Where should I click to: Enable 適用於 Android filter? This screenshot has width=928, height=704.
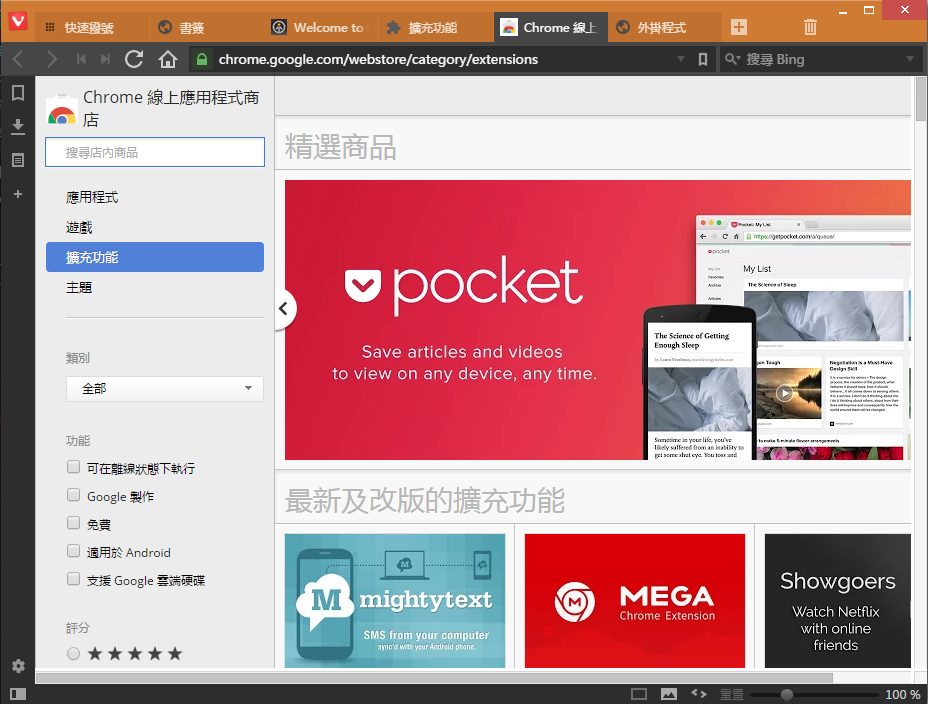pos(73,551)
